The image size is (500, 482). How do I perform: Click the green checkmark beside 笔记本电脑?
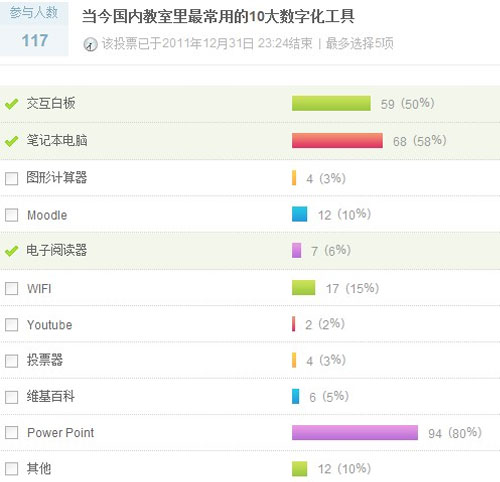pyautogui.click(x=11, y=141)
